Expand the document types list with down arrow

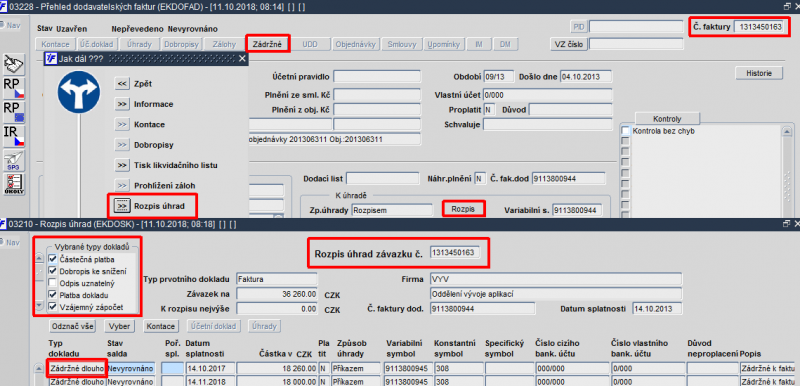(39, 306)
